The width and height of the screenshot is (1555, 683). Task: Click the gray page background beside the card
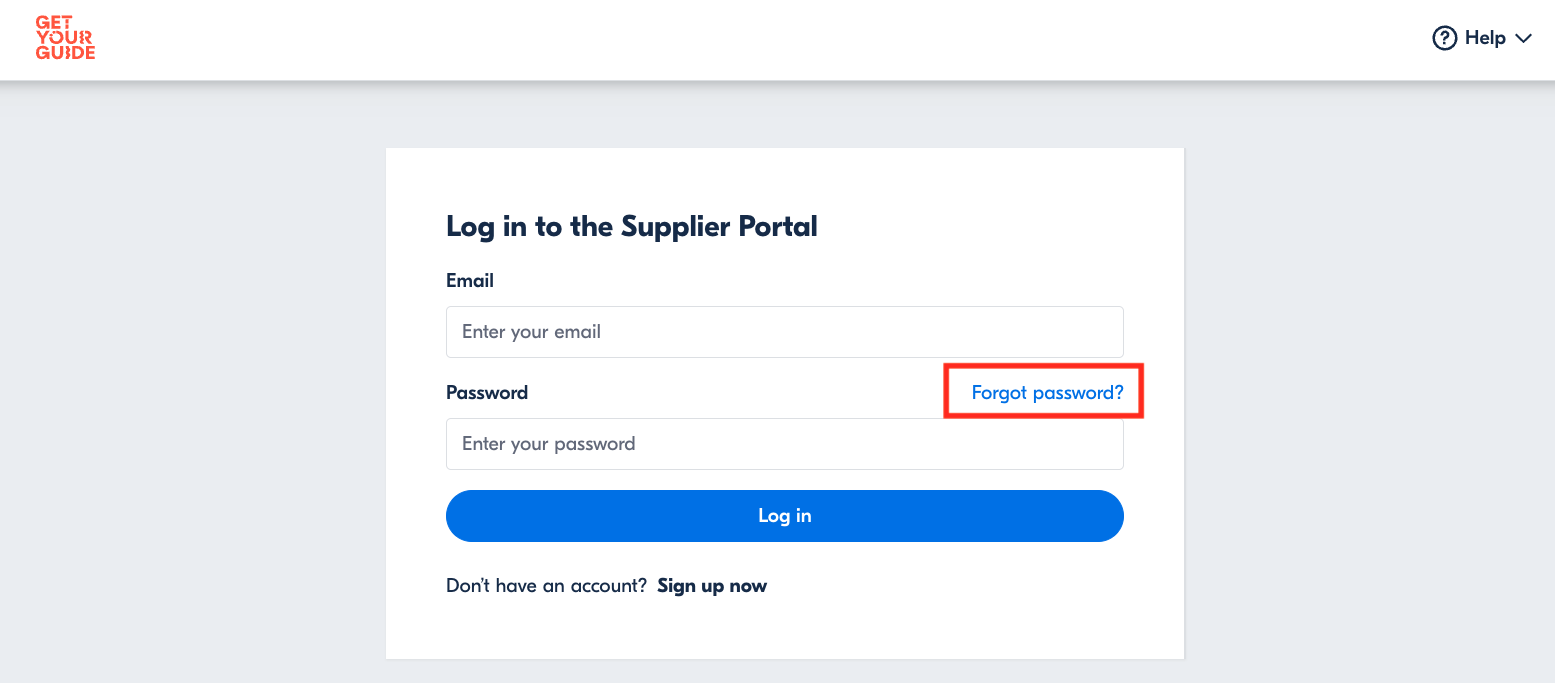pos(200,400)
